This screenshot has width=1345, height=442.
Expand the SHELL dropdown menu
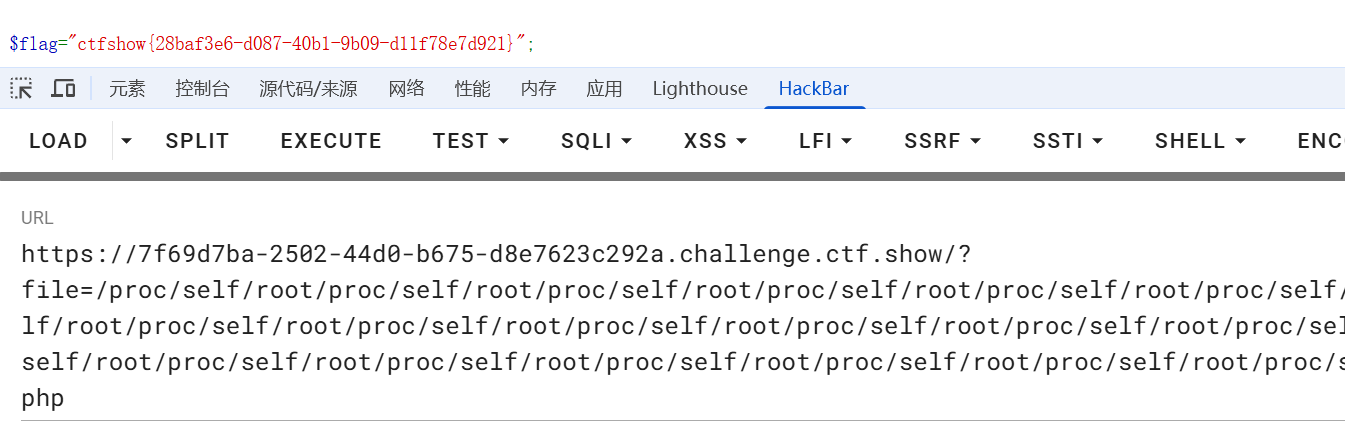1200,141
